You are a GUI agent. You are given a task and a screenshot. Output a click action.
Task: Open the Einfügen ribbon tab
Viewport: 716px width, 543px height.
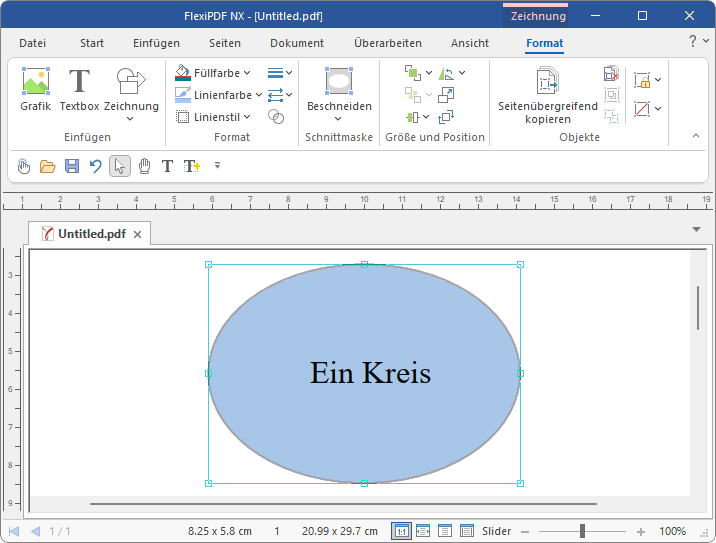click(156, 43)
